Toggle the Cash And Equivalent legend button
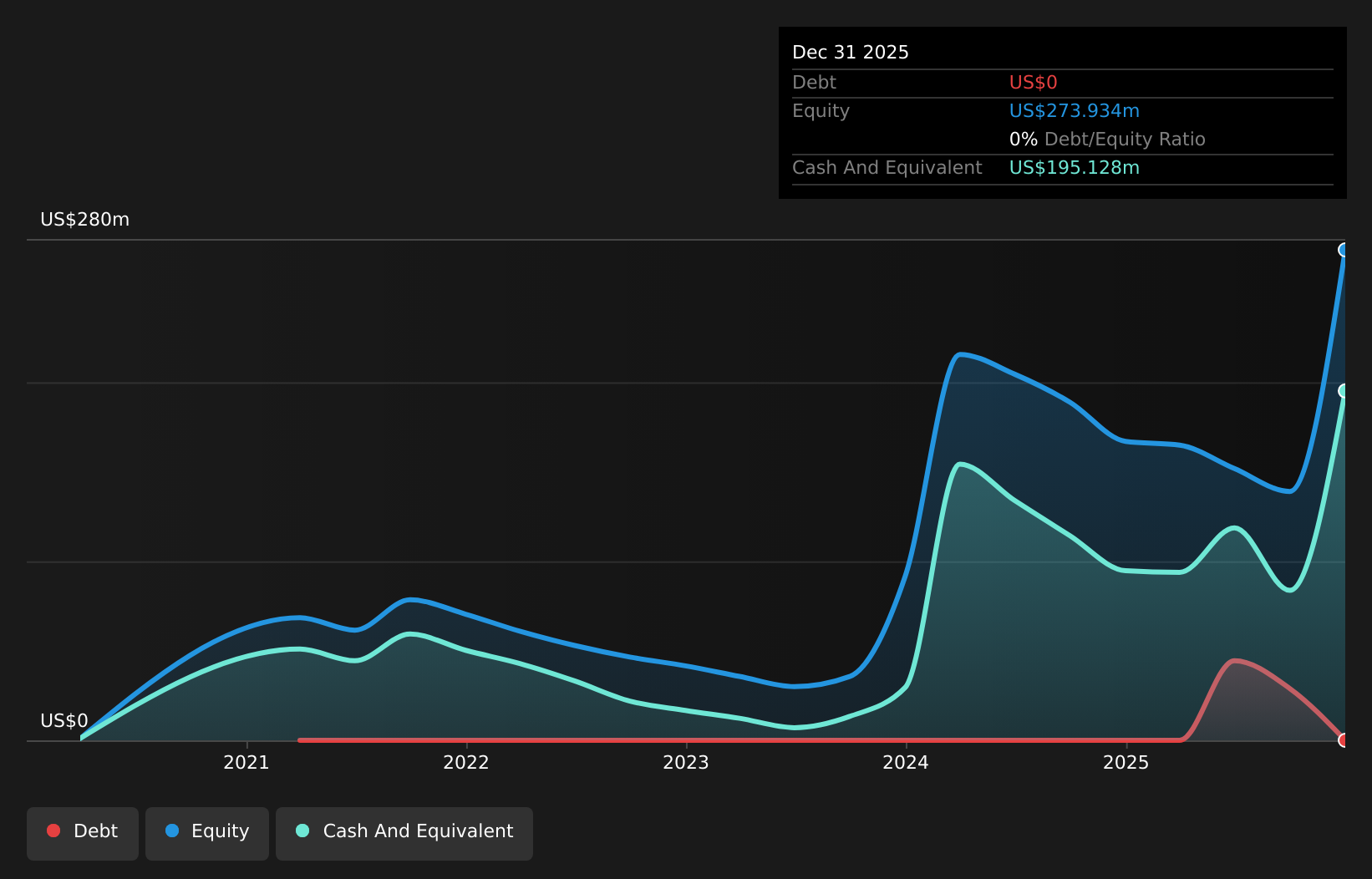This screenshot has width=1372, height=879. click(x=404, y=833)
